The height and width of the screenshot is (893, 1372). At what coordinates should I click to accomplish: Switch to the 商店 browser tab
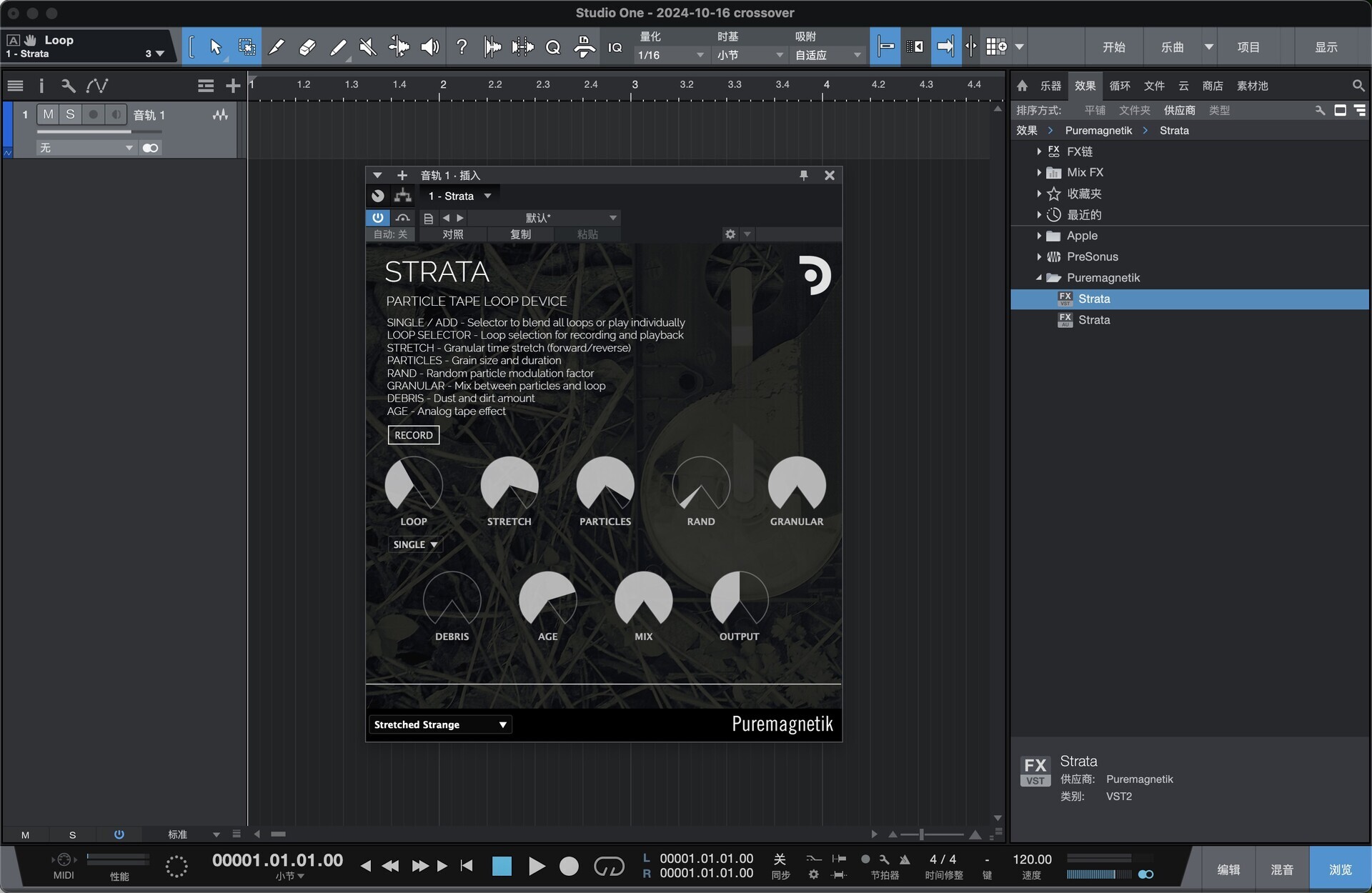tap(1213, 86)
